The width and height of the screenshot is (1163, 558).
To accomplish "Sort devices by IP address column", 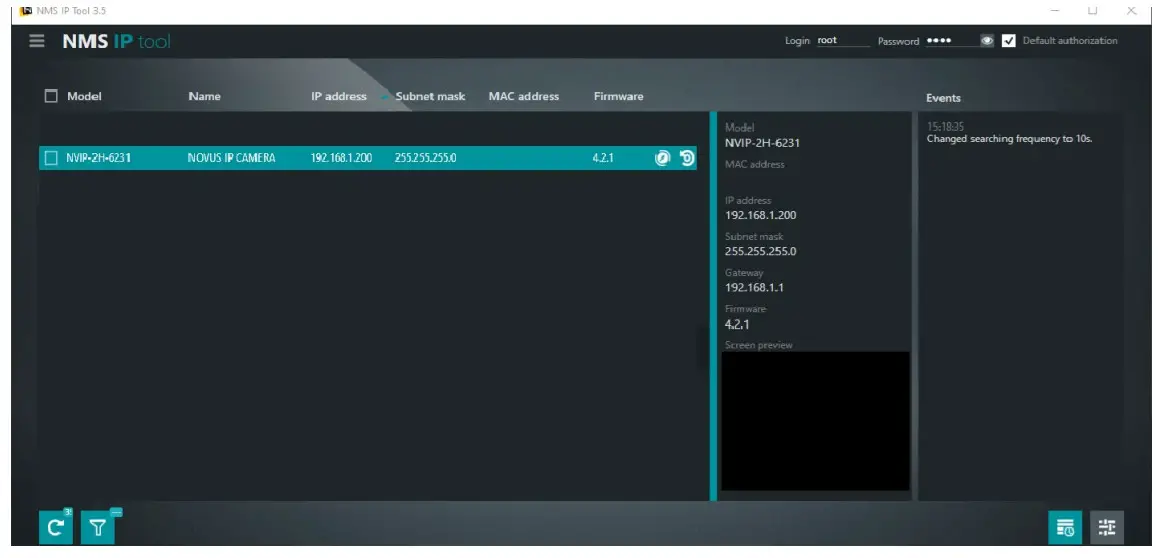I will (339, 96).
